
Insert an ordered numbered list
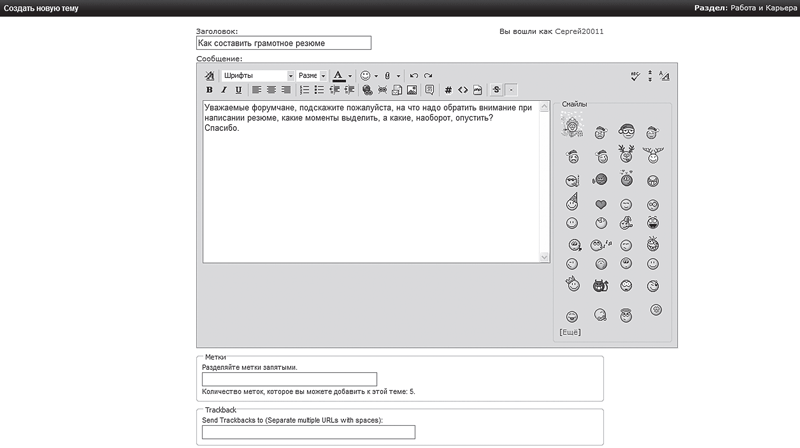(x=305, y=90)
